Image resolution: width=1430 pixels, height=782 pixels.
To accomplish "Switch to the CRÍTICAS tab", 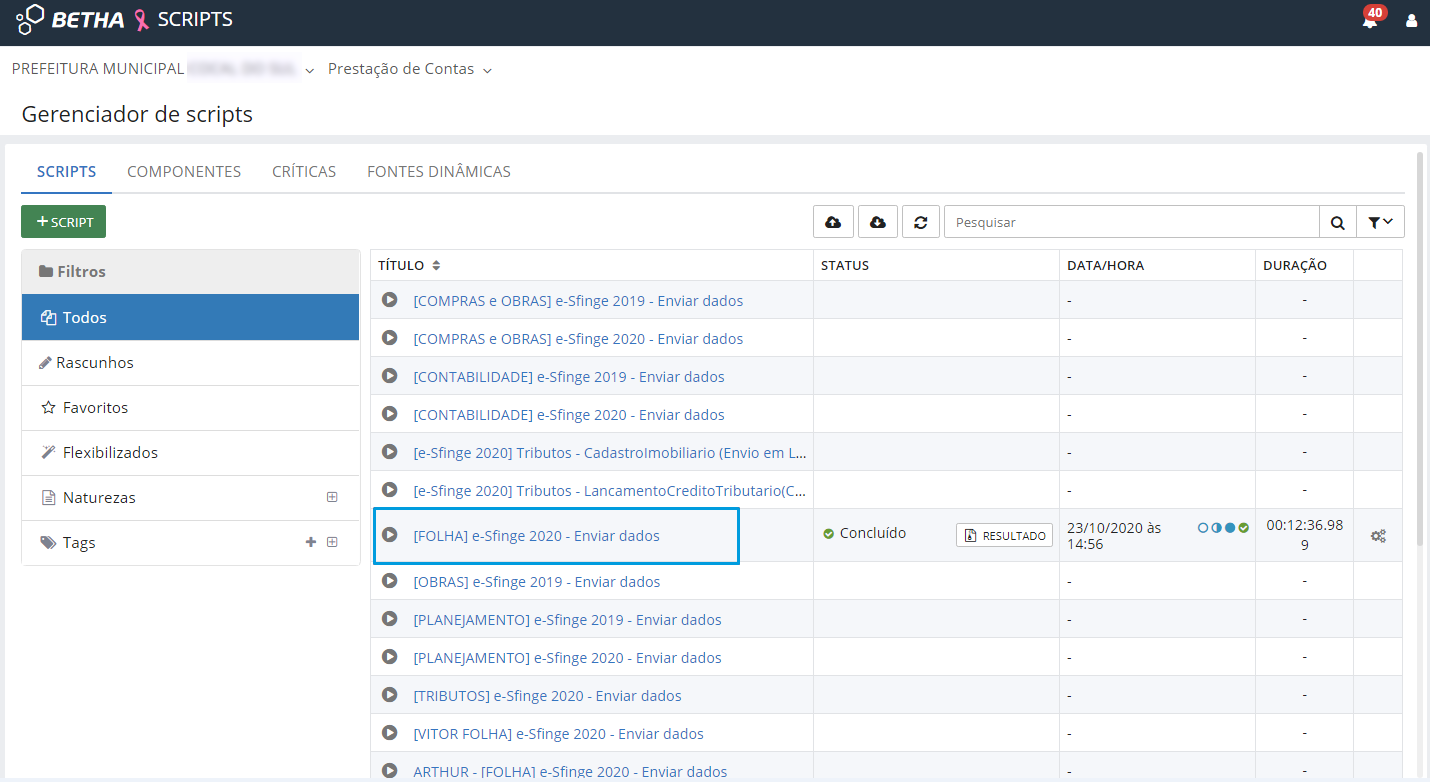I will [304, 171].
